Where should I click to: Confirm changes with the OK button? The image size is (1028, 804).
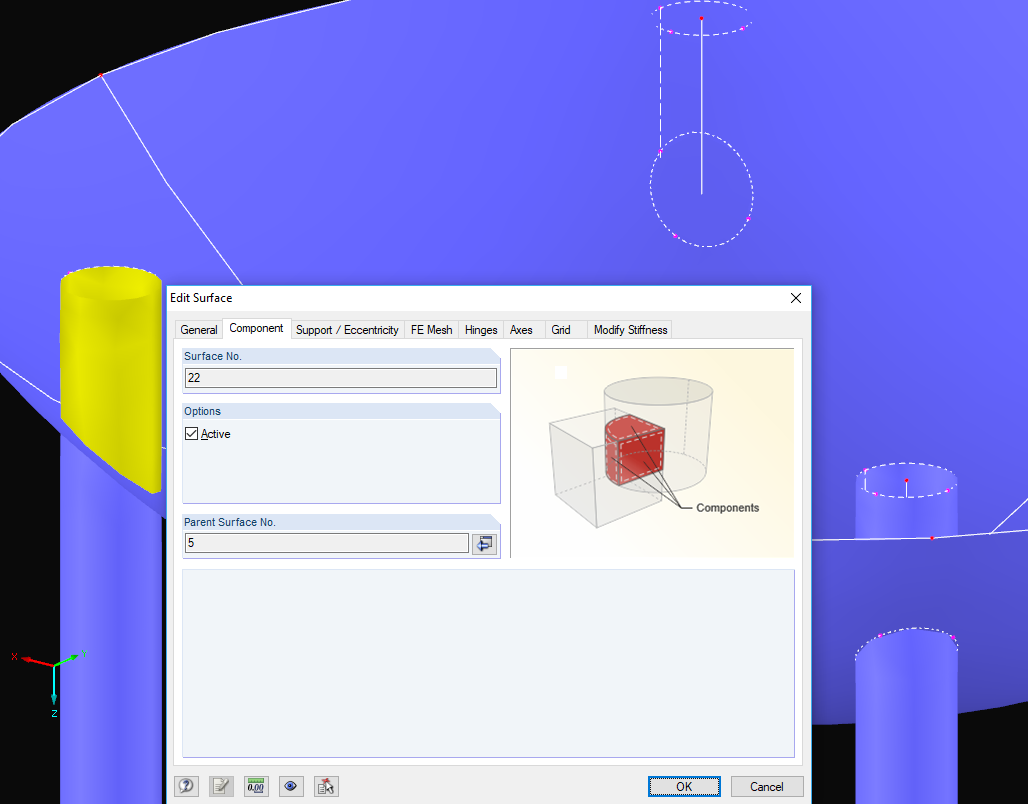tap(684, 786)
